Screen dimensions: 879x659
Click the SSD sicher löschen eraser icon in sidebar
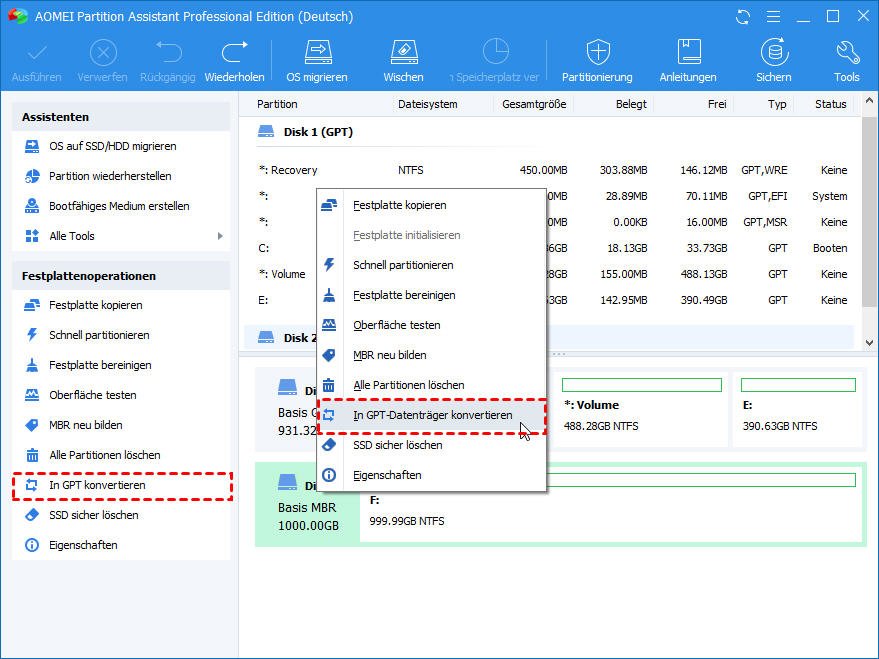32,515
